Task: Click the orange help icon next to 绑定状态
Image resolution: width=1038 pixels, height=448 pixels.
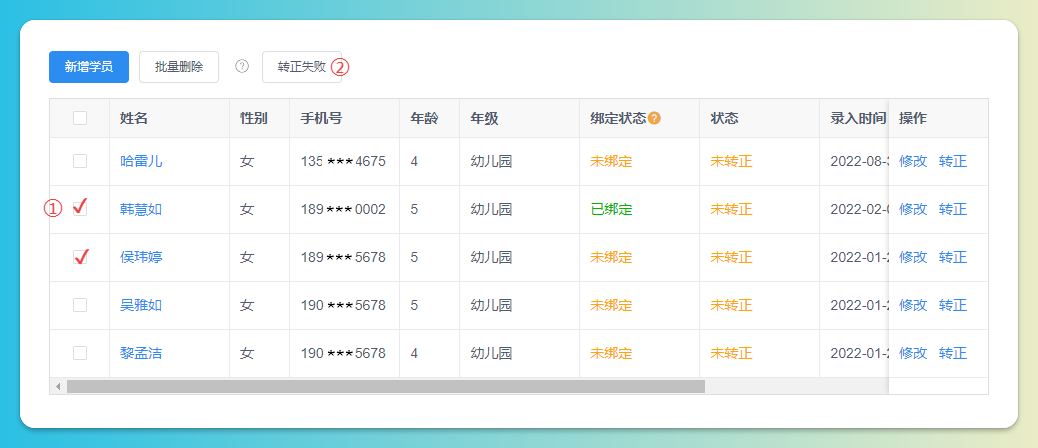Action: 654,118
